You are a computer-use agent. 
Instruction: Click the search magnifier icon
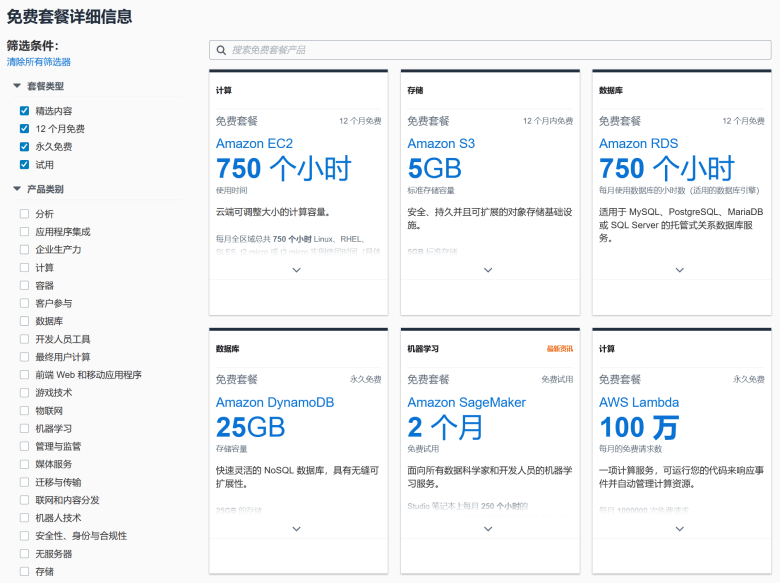(x=221, y=50)
